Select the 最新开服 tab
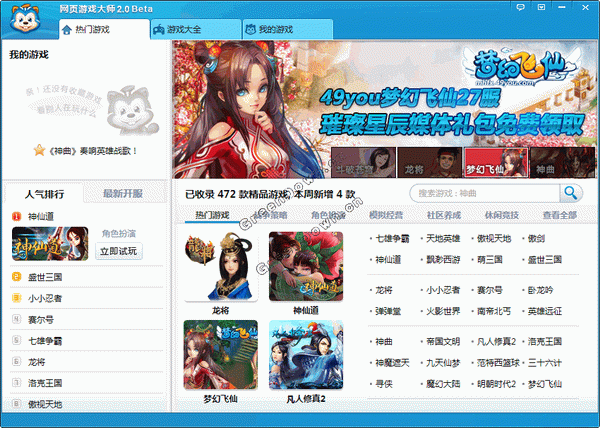Viewport: 600px width, 428px height. click(x=122, y=194)
